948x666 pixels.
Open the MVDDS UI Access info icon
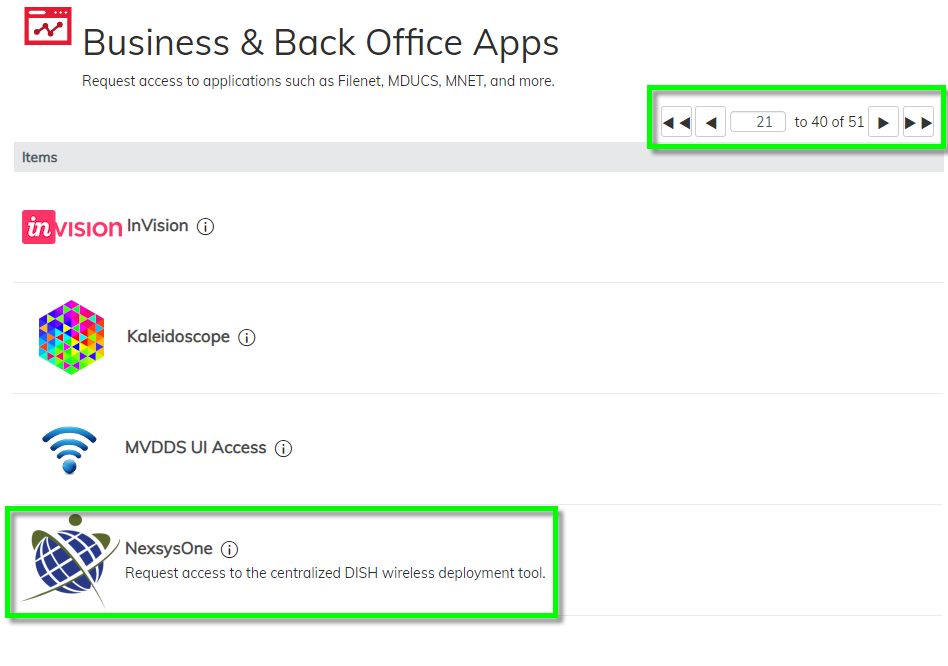click(x=284, y=448)
